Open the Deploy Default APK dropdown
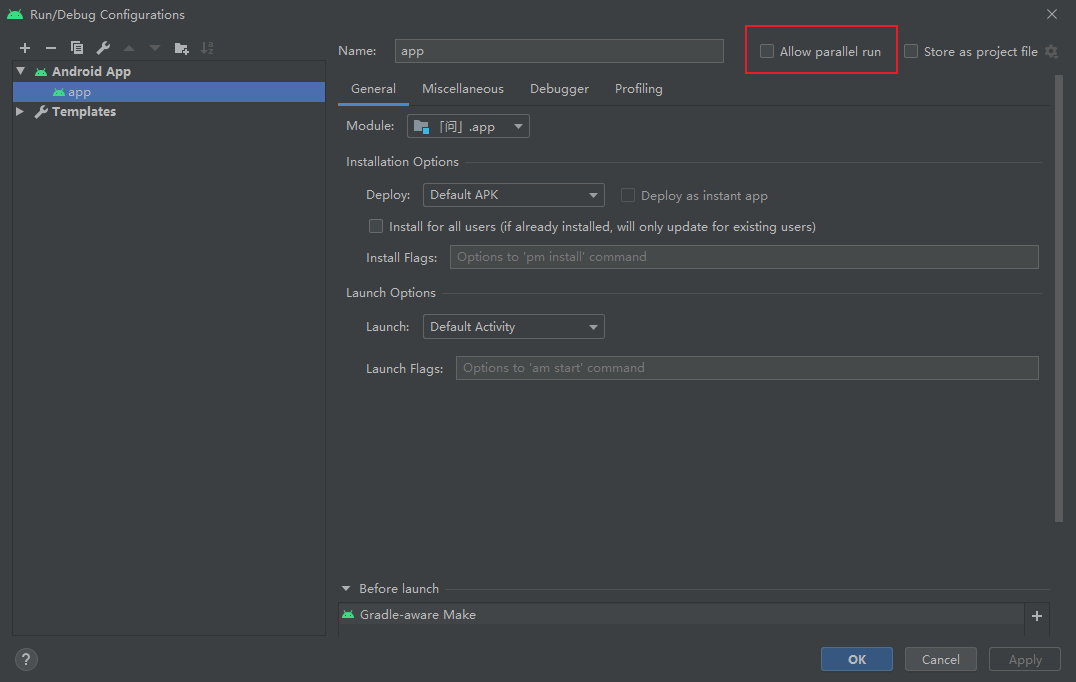This screenshot has height=682, width=1076. tap(513, 195)
